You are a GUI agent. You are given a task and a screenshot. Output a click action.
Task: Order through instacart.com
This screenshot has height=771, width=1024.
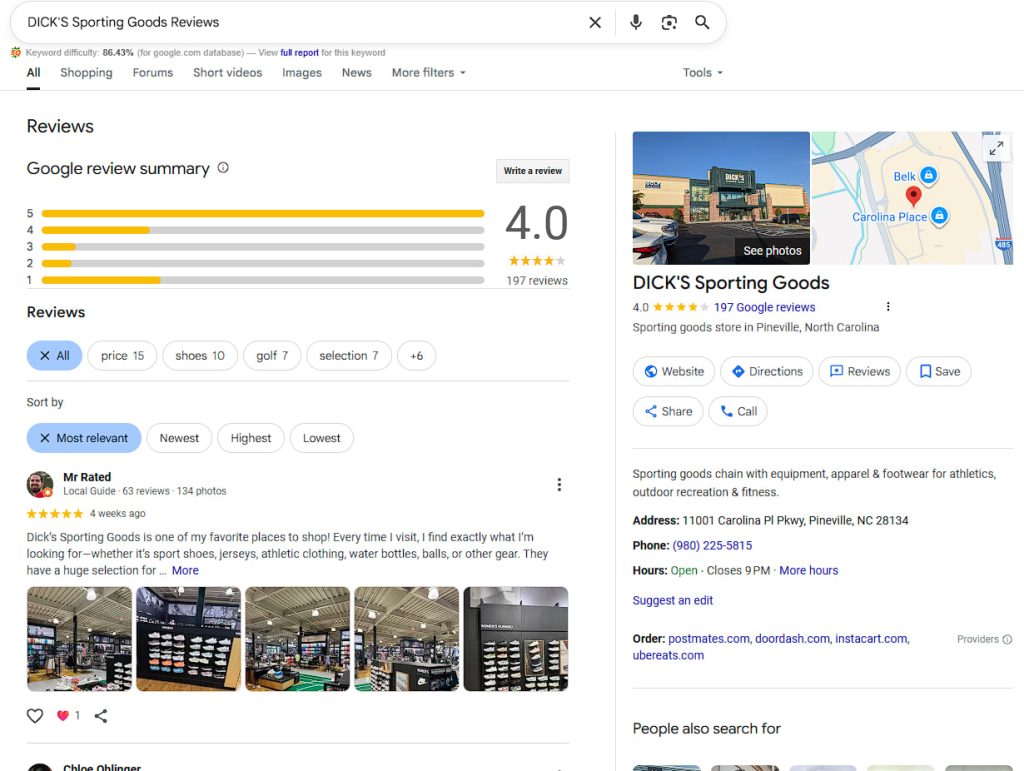pos(872,638)
